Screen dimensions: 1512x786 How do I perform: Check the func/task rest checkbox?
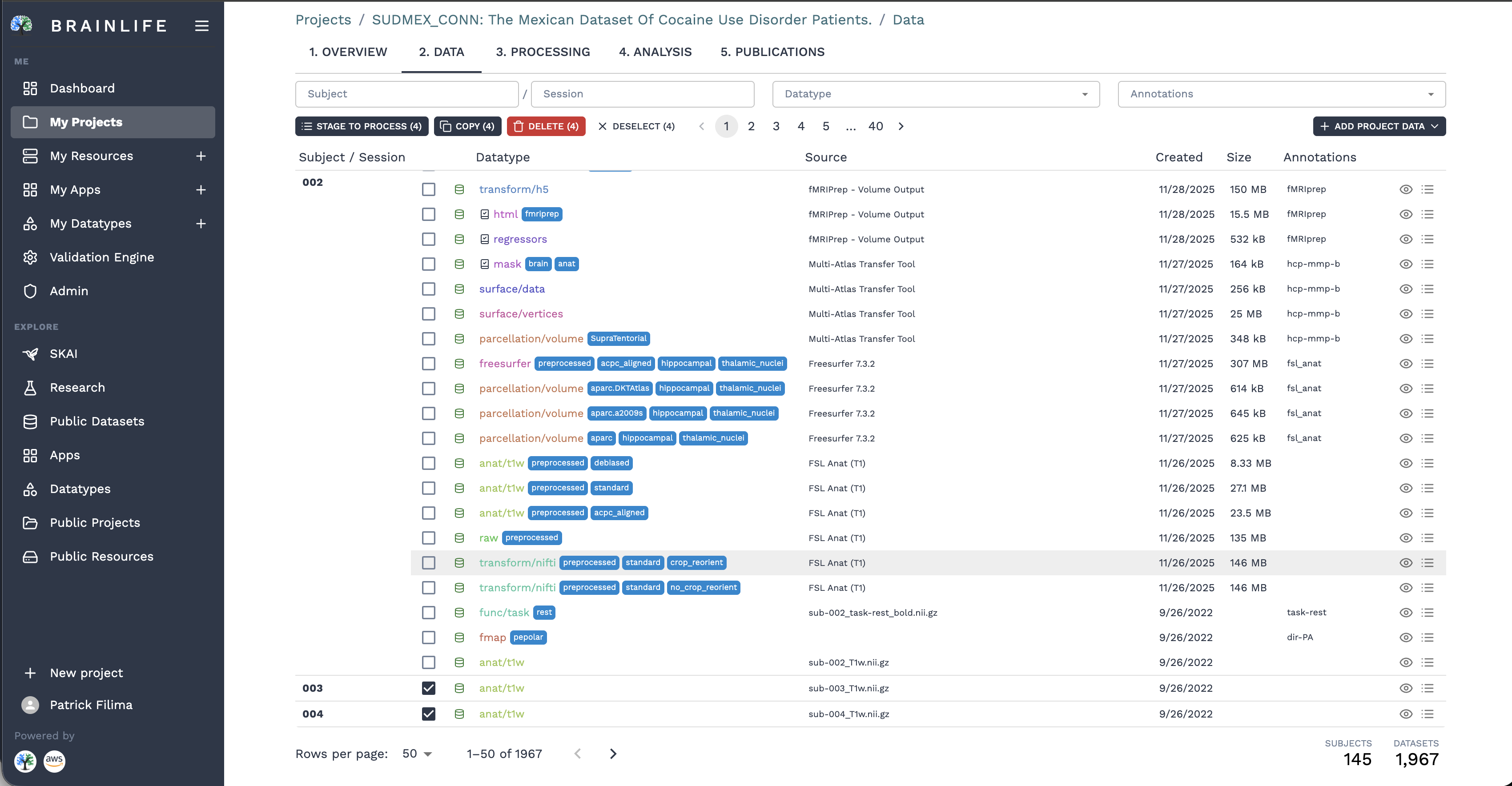pos(429,612)
